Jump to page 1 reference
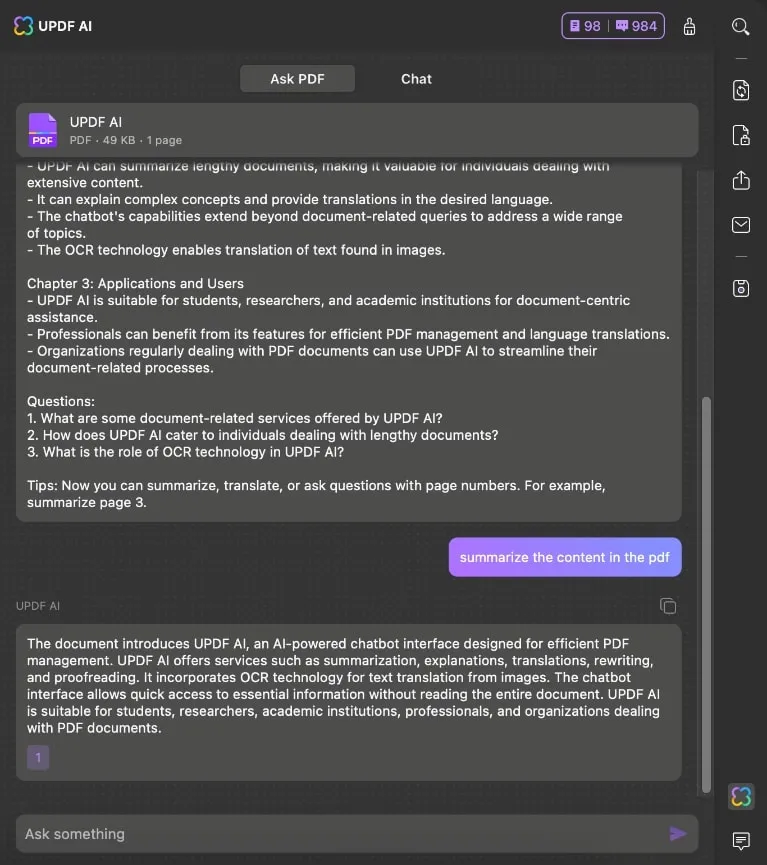This screenshot has width=767, height=865. tap(38, 757)
